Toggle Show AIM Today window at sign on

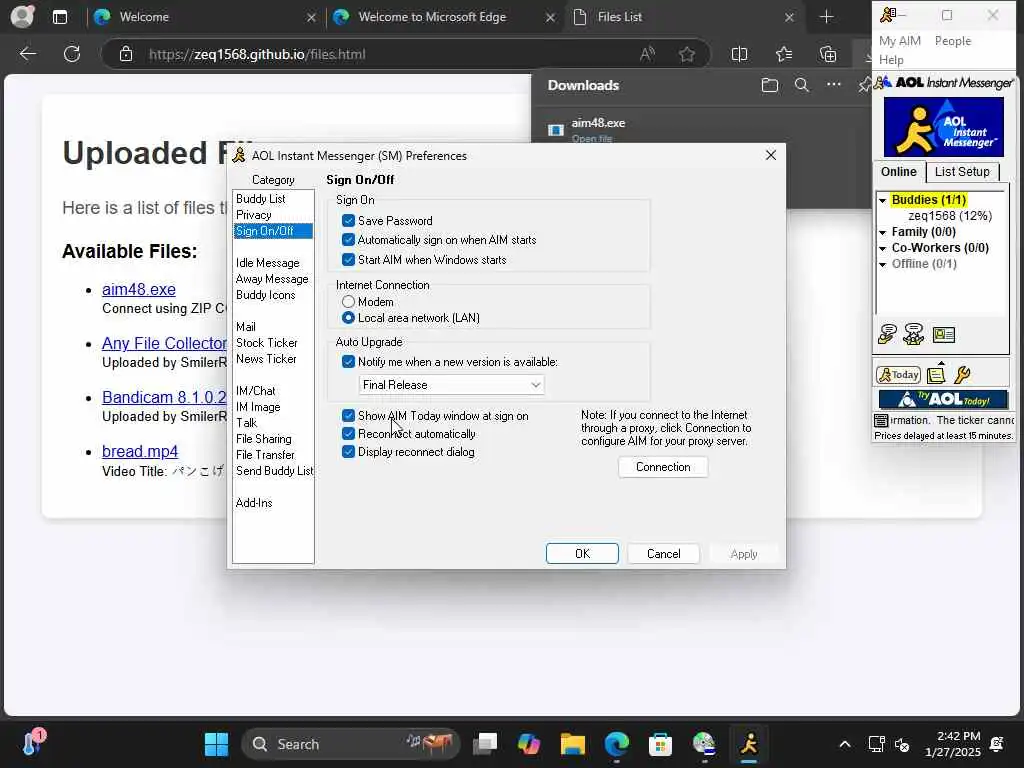point(348,415)
